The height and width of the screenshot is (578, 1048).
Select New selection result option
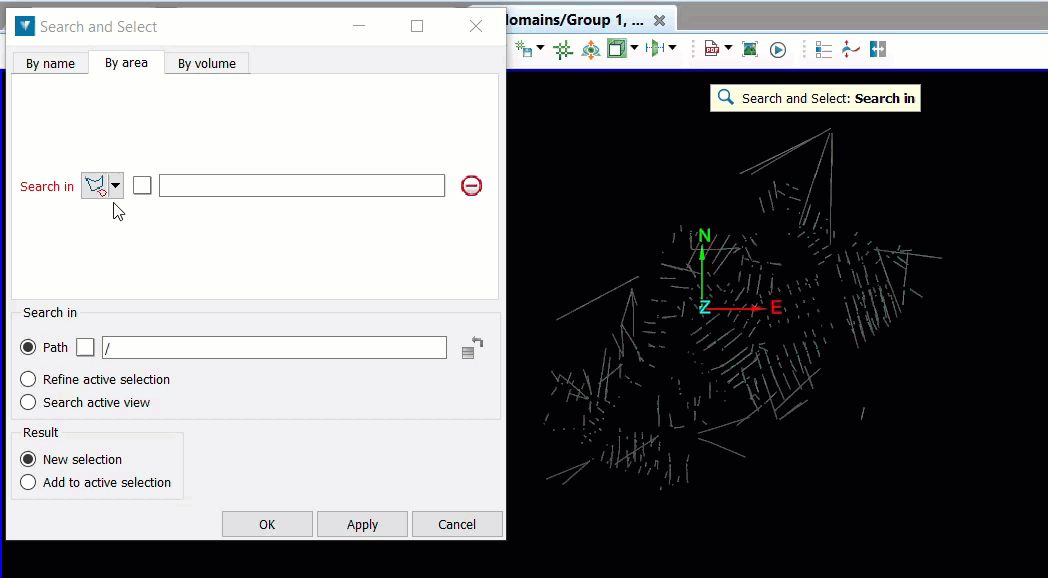(x=28, y=459)
